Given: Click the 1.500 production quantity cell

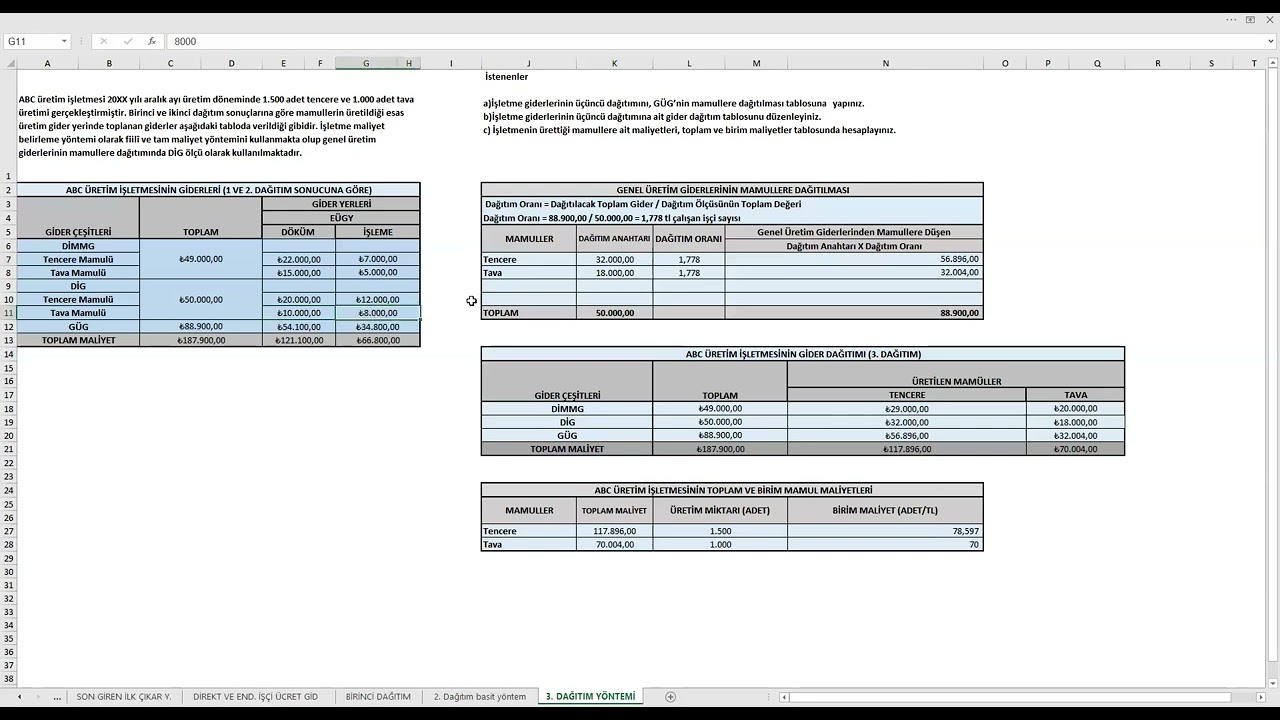Looking at the screenshot, I should pos(720,531).
